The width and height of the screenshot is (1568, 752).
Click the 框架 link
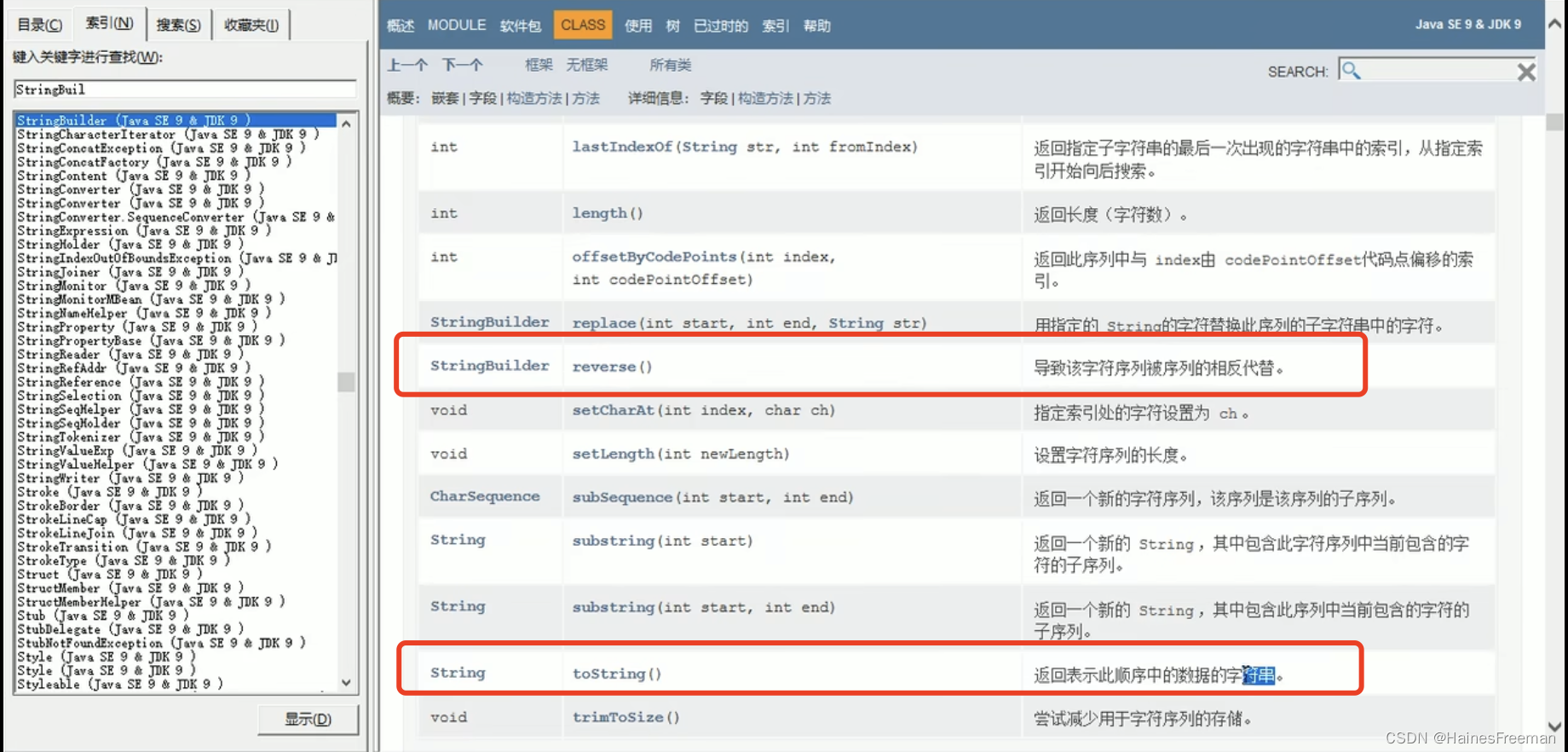539,65
